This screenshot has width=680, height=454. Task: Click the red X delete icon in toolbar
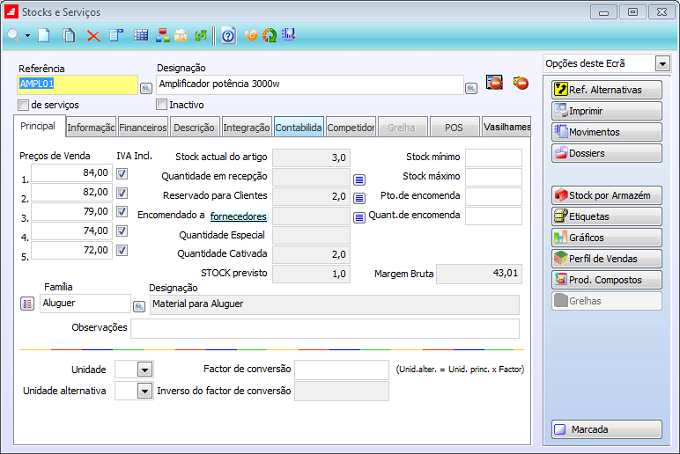click(x=93, y=35)
